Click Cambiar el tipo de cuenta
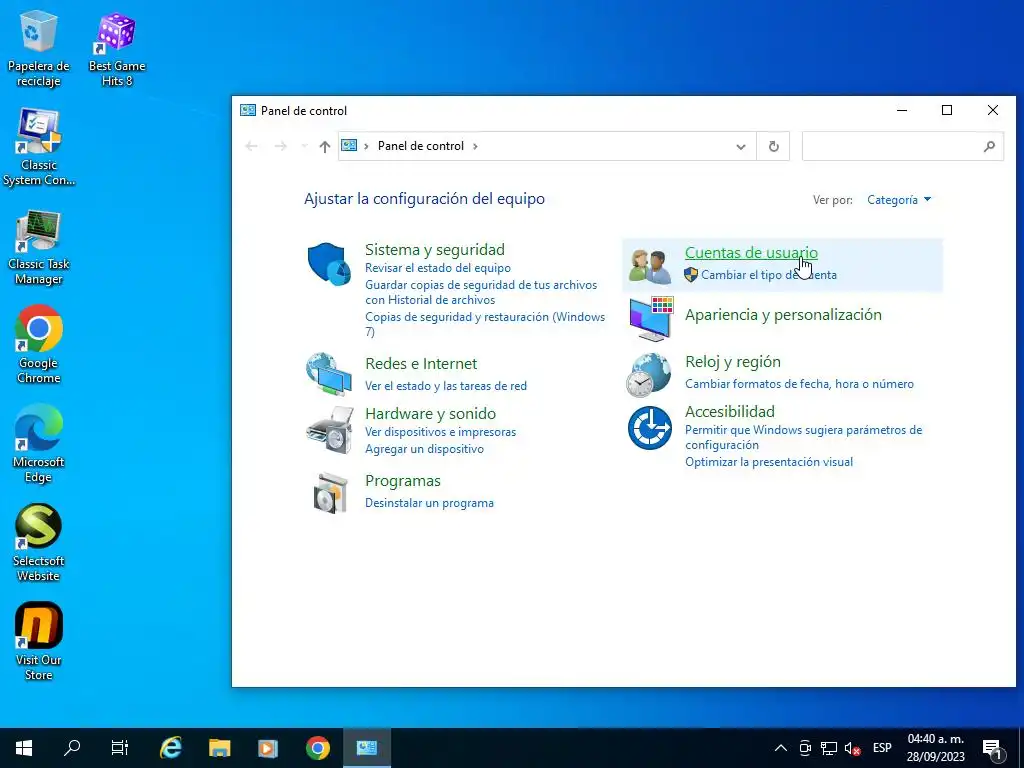 click(769, 275)
